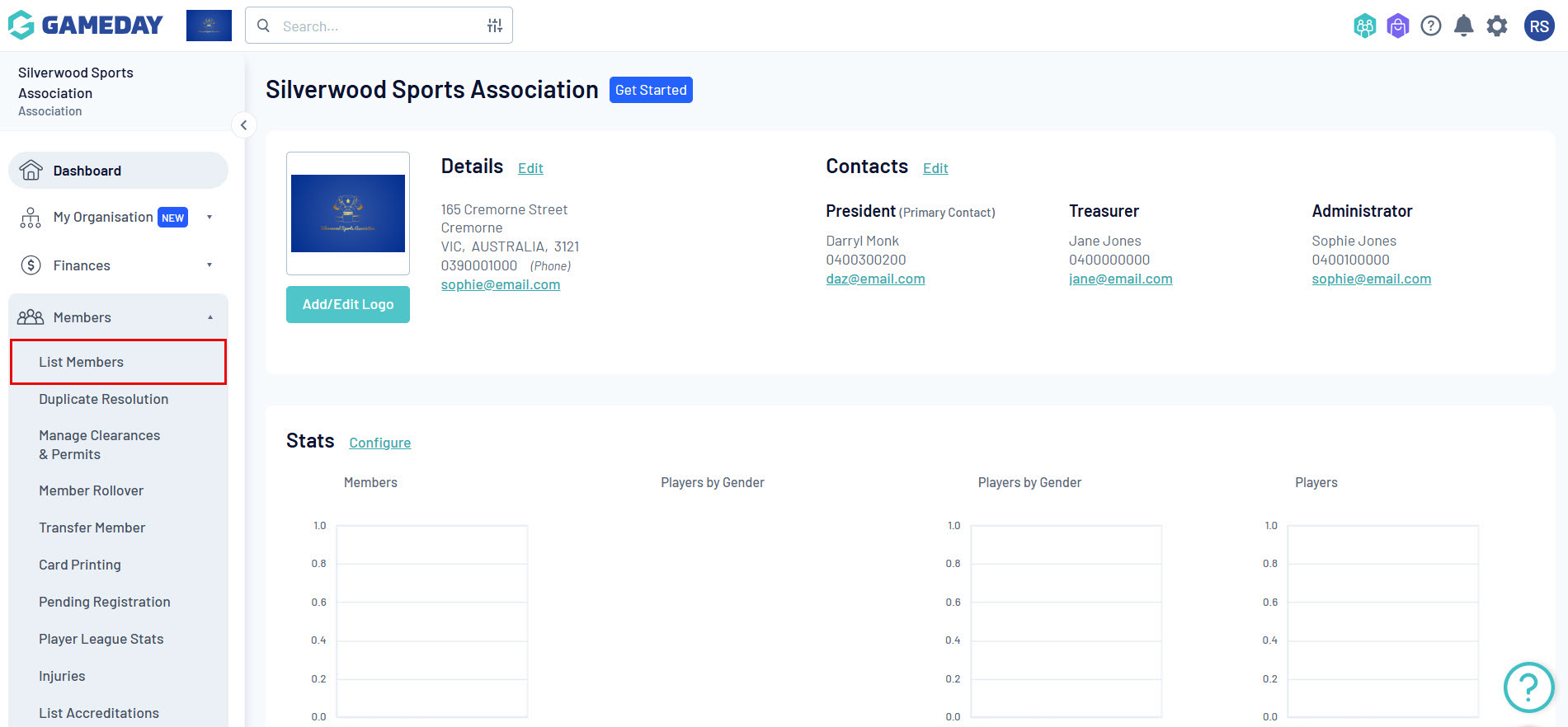Open the settings gear
The height and width of the screenshot is (727, 1568).
1497,26
